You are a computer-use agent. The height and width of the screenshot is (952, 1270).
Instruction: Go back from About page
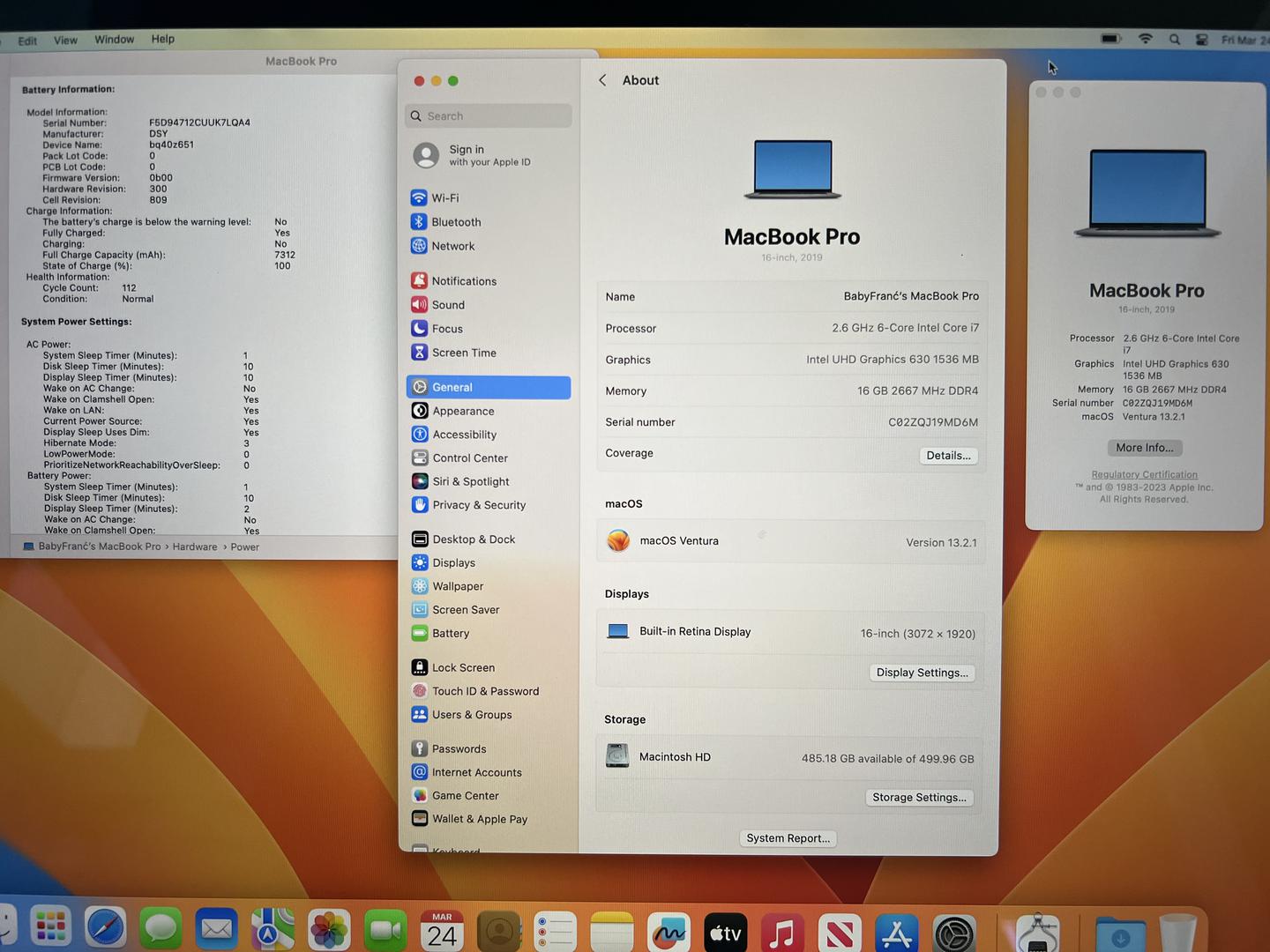click(602, 80)
